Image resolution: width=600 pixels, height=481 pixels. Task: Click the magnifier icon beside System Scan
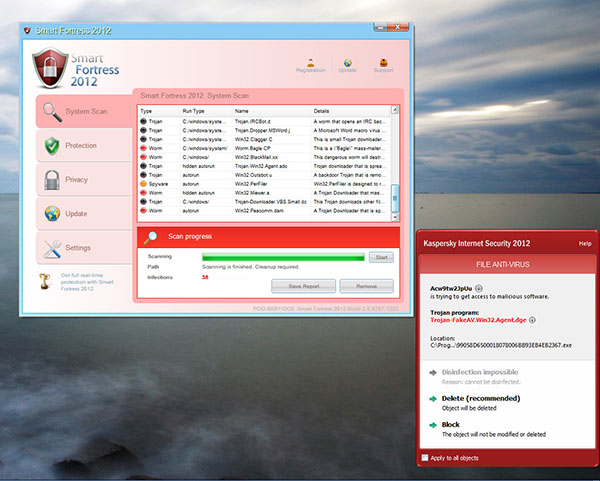(52, 112)
